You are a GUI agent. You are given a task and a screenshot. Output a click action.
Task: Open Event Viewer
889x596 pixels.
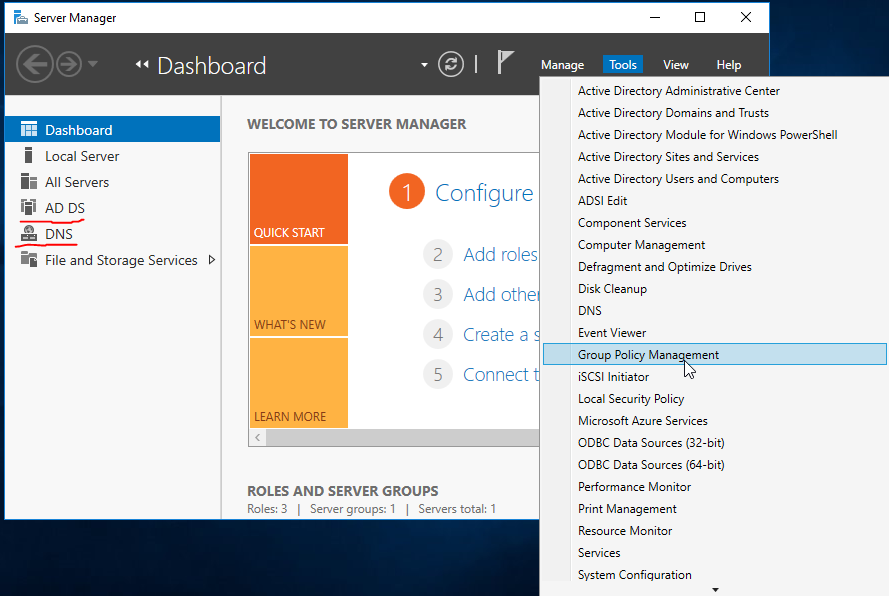point(714,333)
